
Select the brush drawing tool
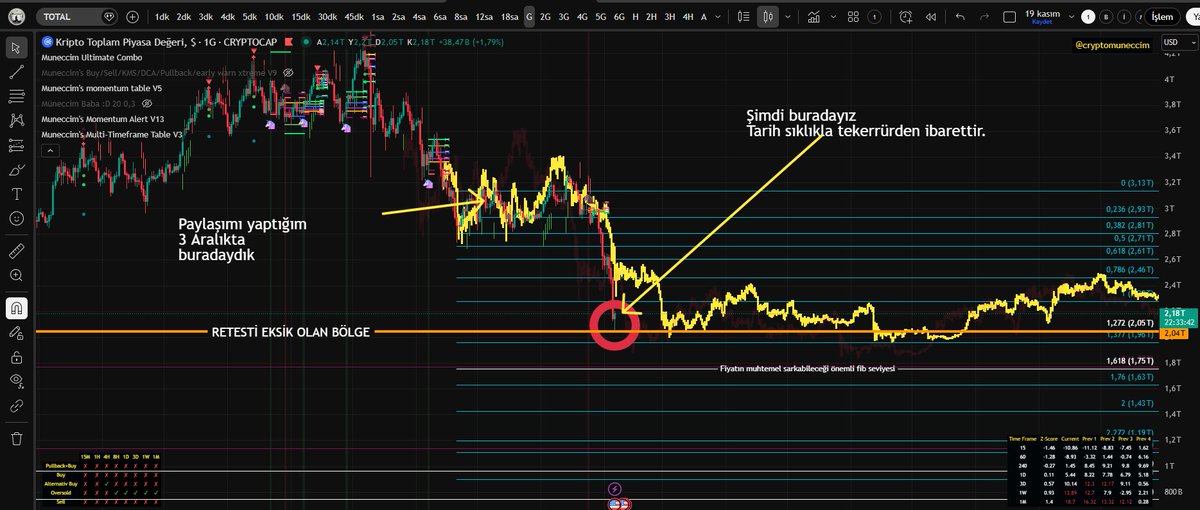tap(16, 169)
